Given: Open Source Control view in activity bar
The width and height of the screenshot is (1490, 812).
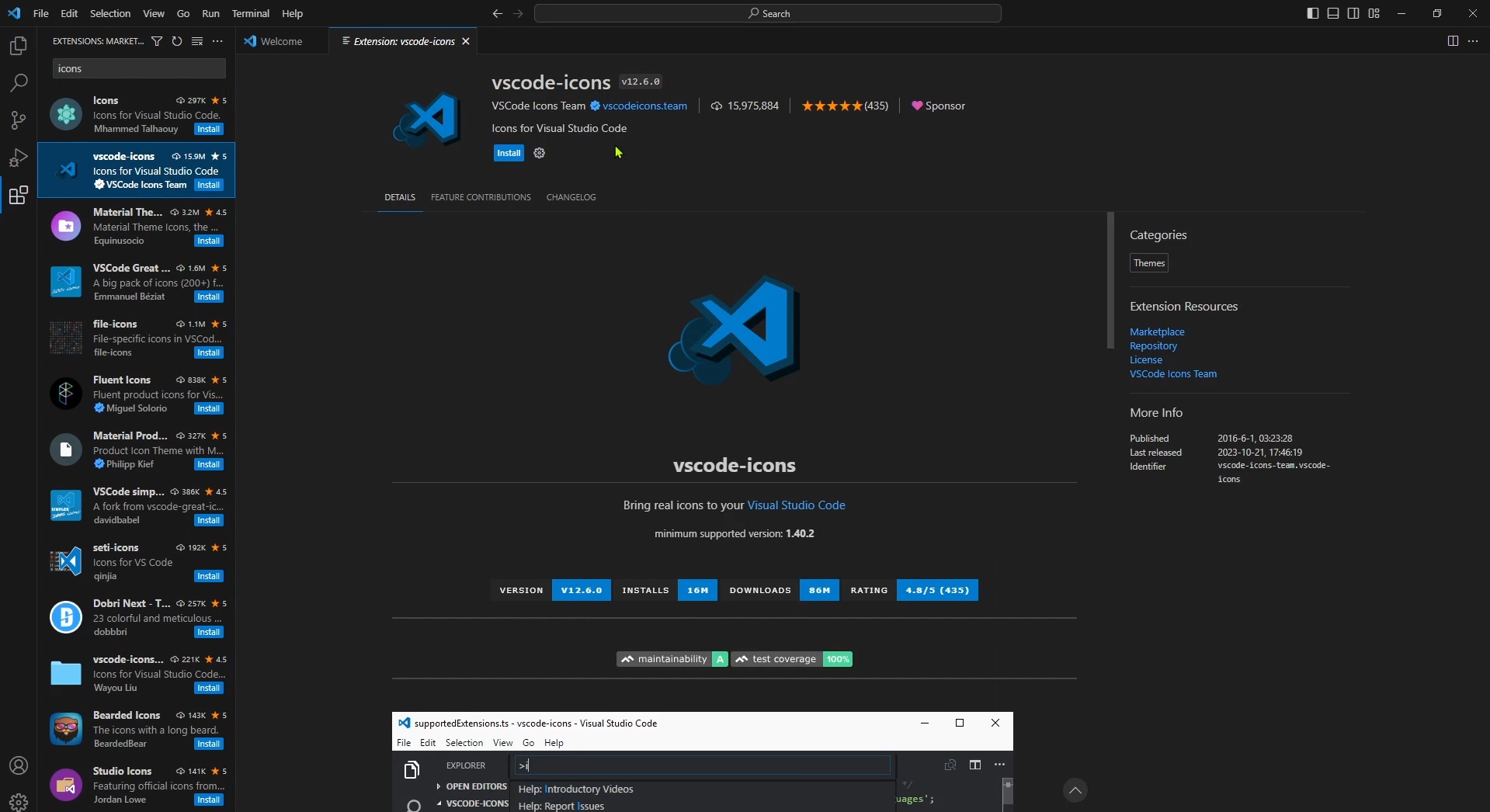Looking at the screenshot, I should (18, 120).
